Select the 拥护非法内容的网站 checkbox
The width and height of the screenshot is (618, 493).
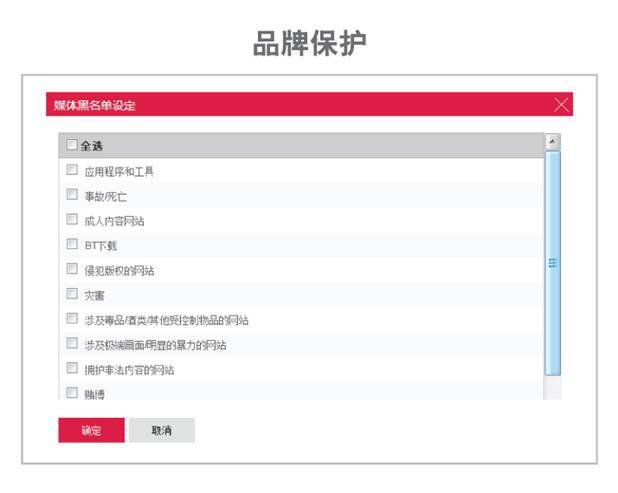click(x=72, y=368)
